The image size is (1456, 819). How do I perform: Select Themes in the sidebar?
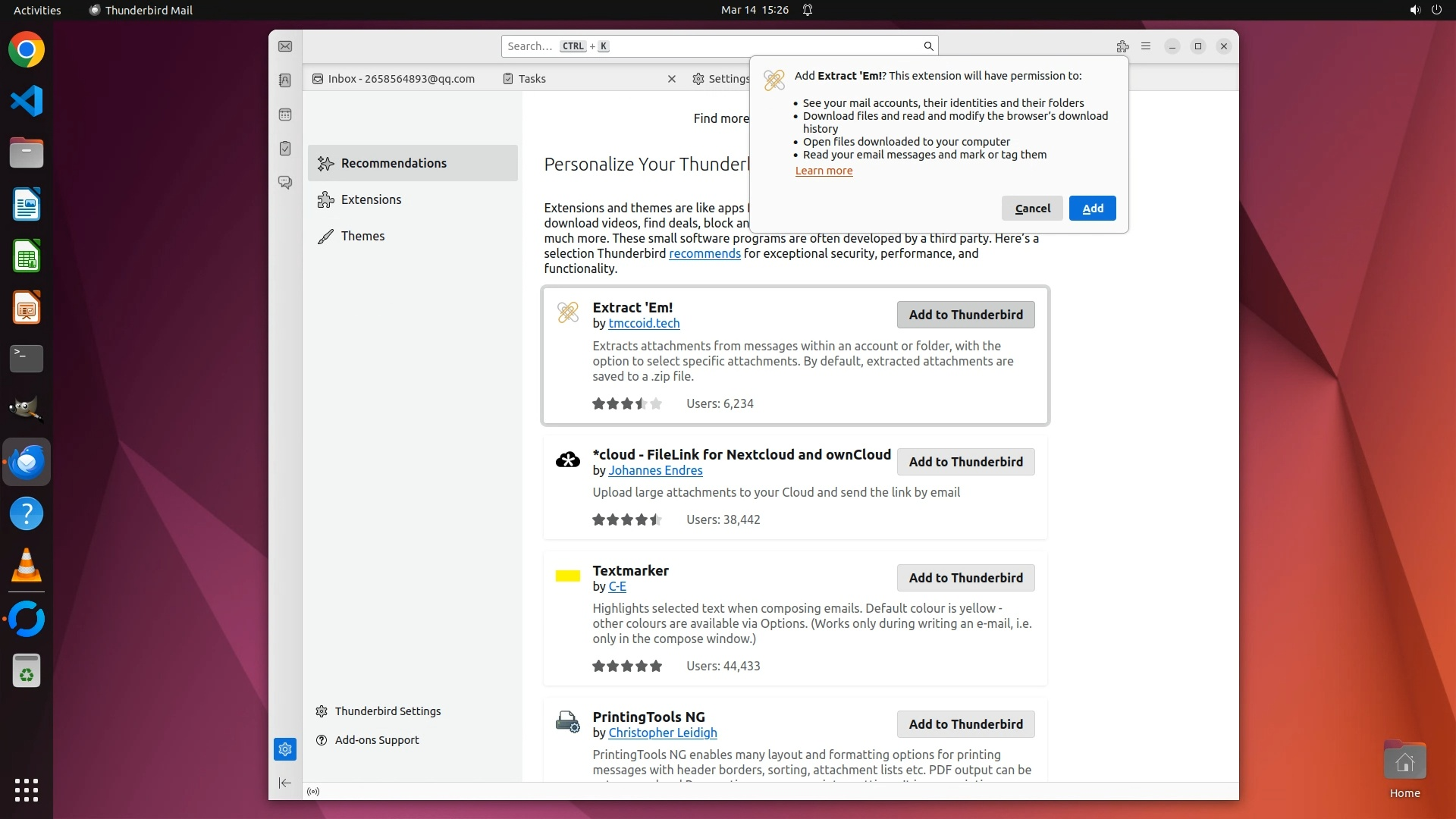tap(362, 236)
